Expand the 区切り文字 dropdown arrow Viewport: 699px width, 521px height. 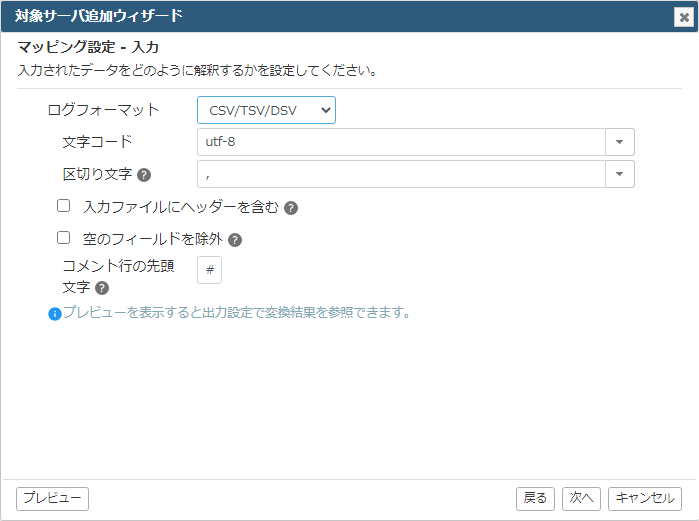point(620,174)
